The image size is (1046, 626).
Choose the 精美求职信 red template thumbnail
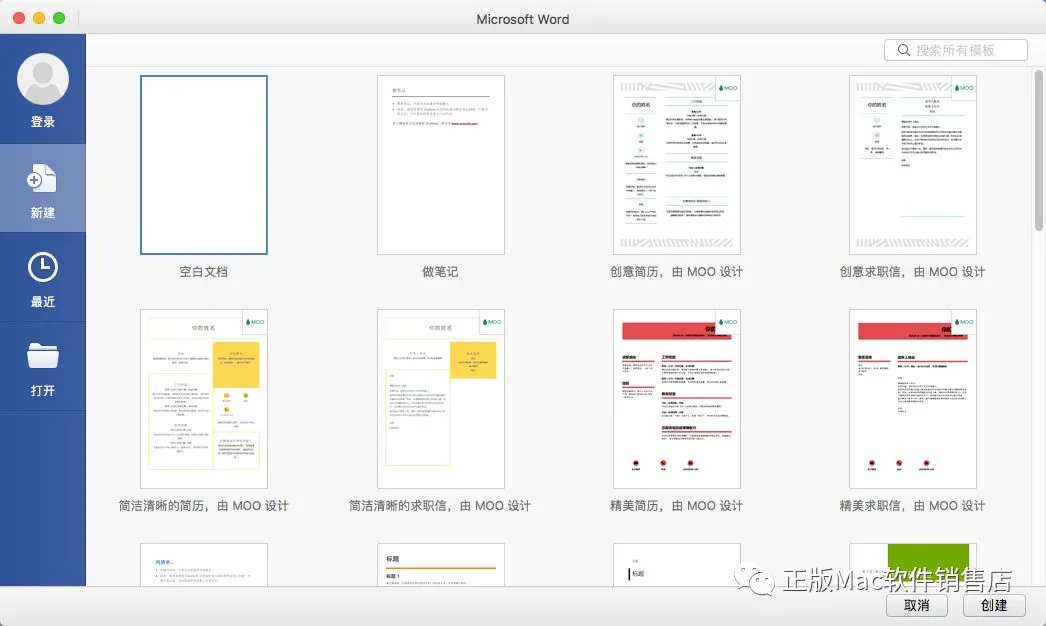(913, 398)
